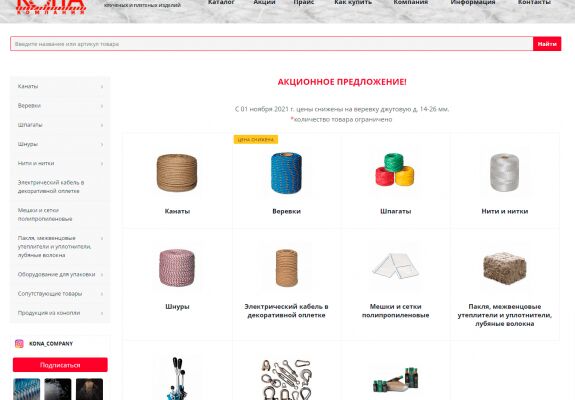Viewport: 575px width, 400px height.
Task: Open Продукция из конопли in sidebar
Action: (x=49, y=313)
